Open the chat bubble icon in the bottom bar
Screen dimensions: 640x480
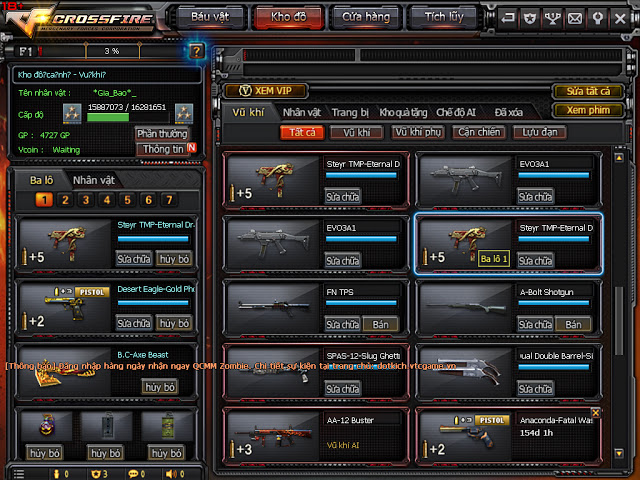click(x=133, y=474)
